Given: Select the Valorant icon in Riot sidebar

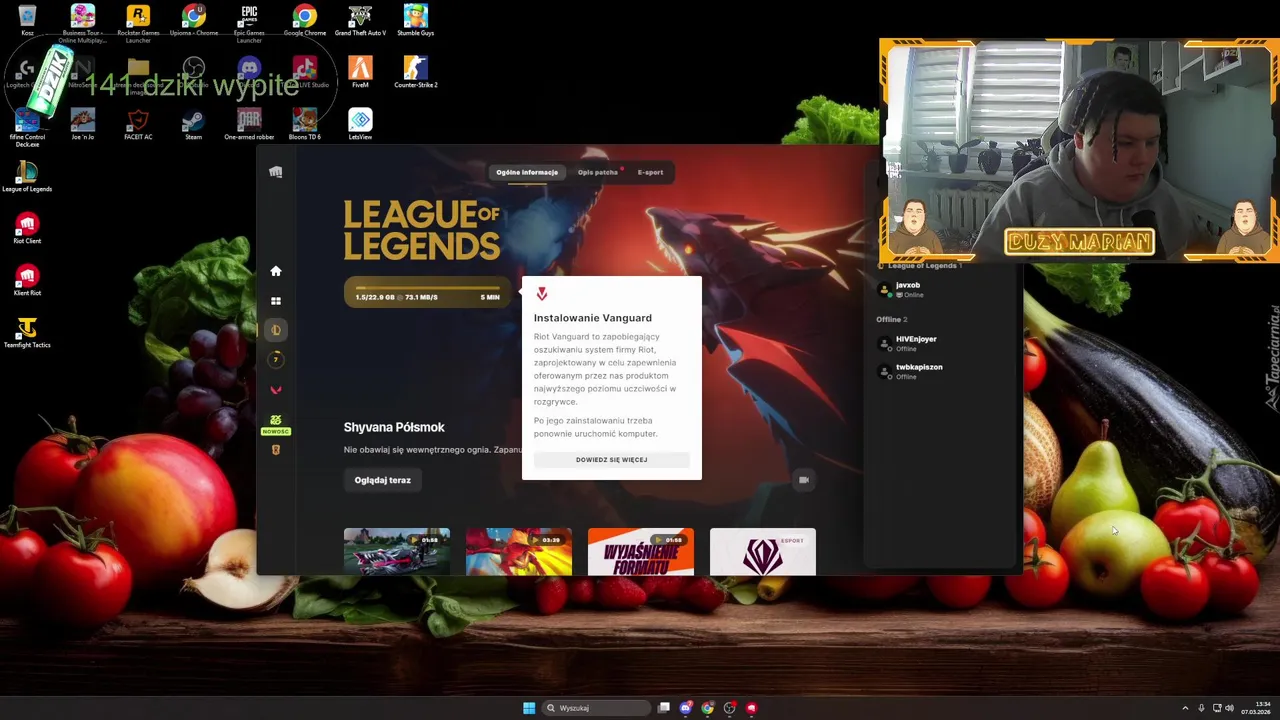Looking at the screenshot, I should click(276, 390).
